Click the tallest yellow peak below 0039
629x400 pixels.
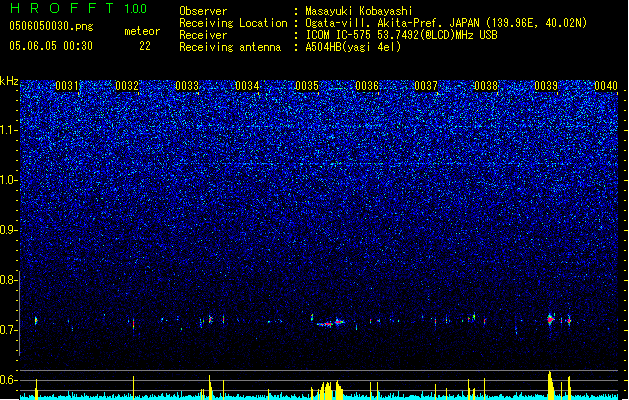click(550, 385)
